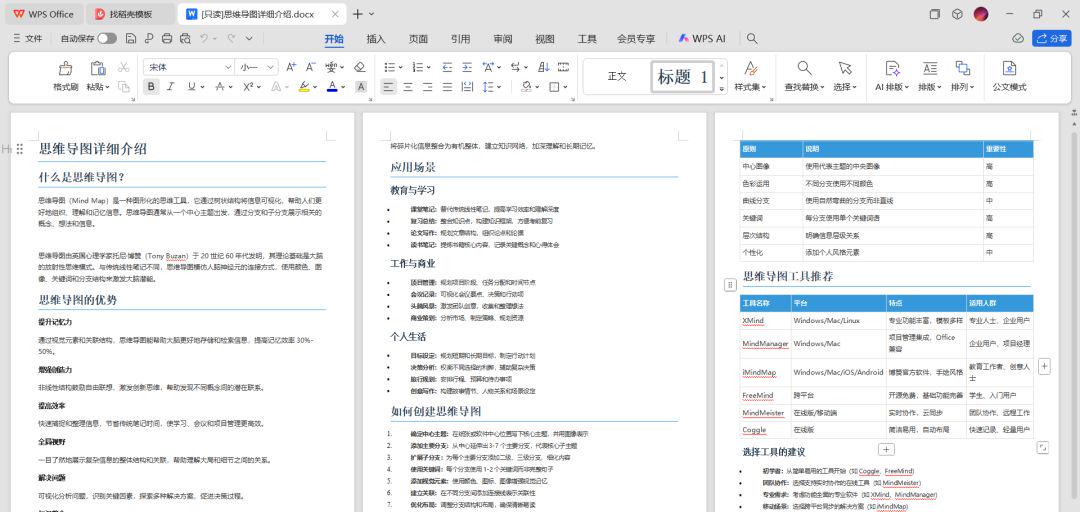The height and width of the screenshot is (512, 1080).
Task: Expand the line spacing dropdown
Action: pos(499,87)
